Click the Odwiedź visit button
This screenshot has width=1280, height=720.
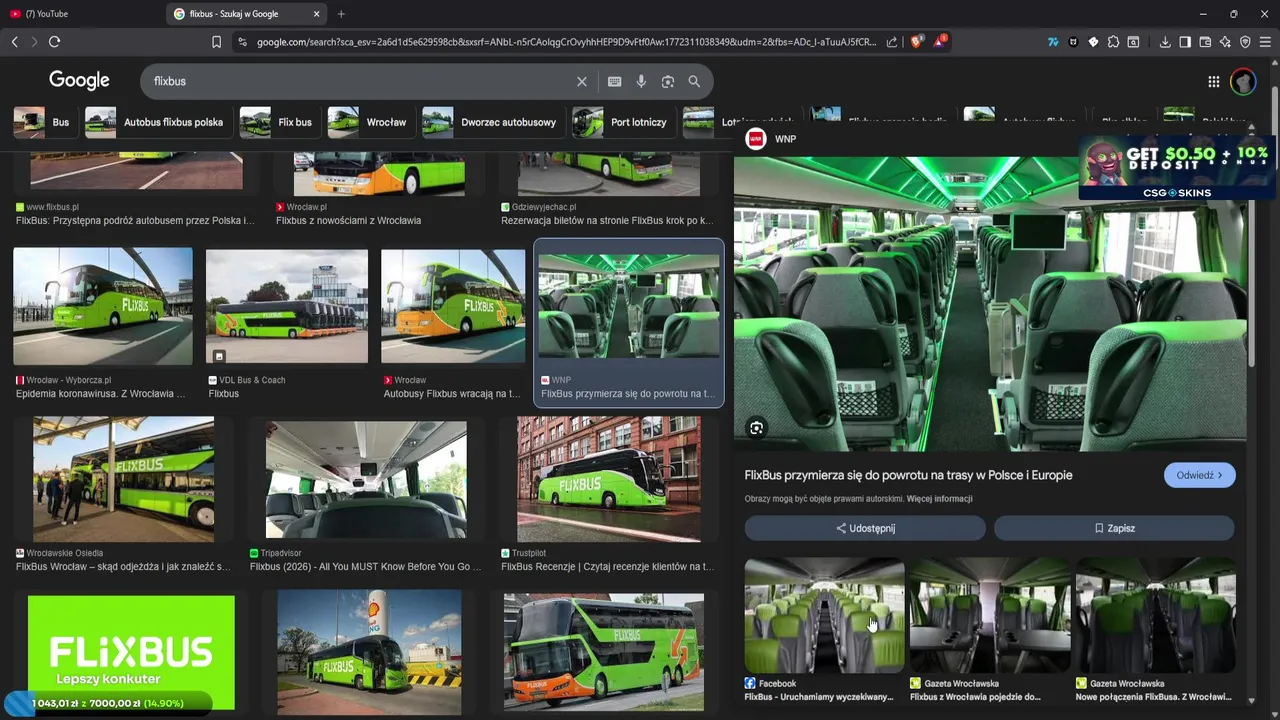(x=1199, y=476)
